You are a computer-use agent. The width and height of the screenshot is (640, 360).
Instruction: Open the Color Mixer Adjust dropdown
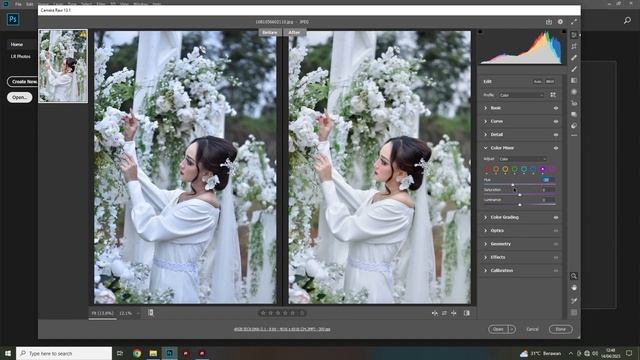pos(522,159)
